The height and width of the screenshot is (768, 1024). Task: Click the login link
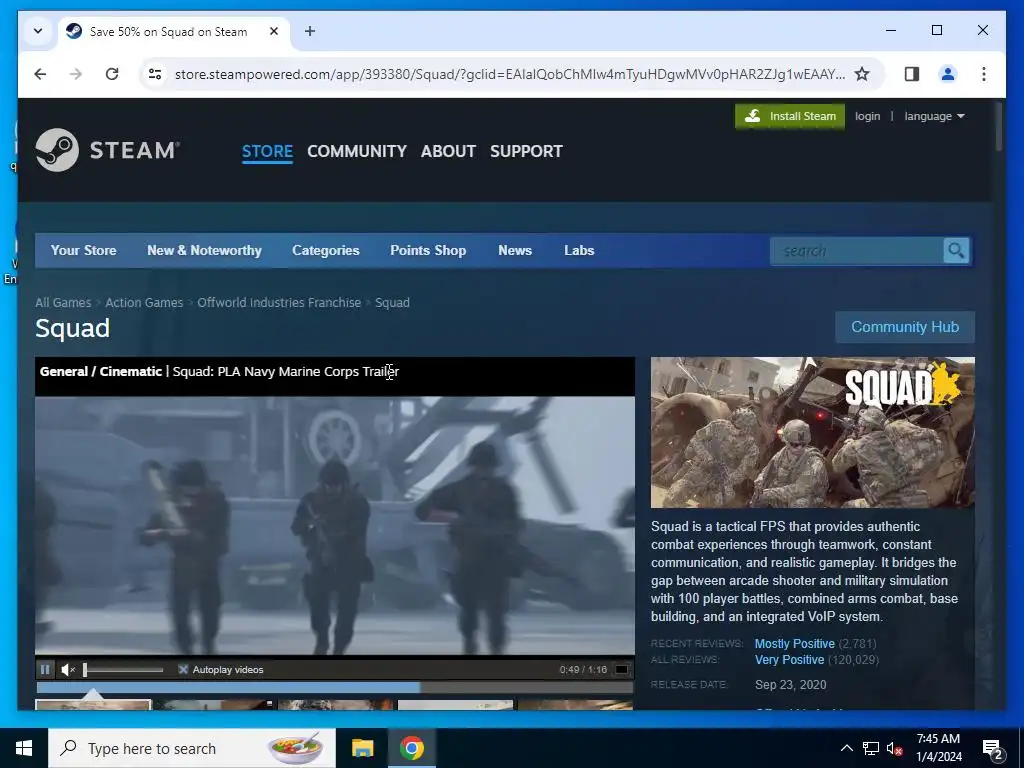(867, 116)
